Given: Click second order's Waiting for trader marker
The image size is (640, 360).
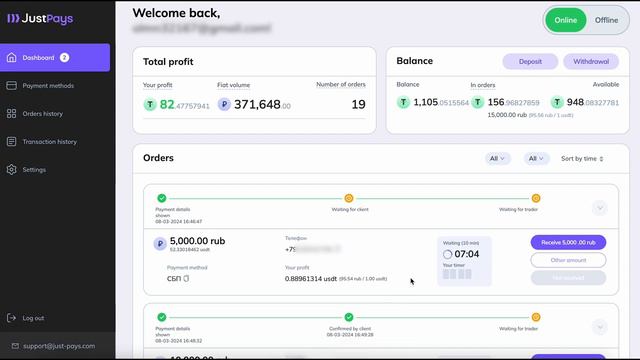Looking at the screenshot, I should [536, 317].
